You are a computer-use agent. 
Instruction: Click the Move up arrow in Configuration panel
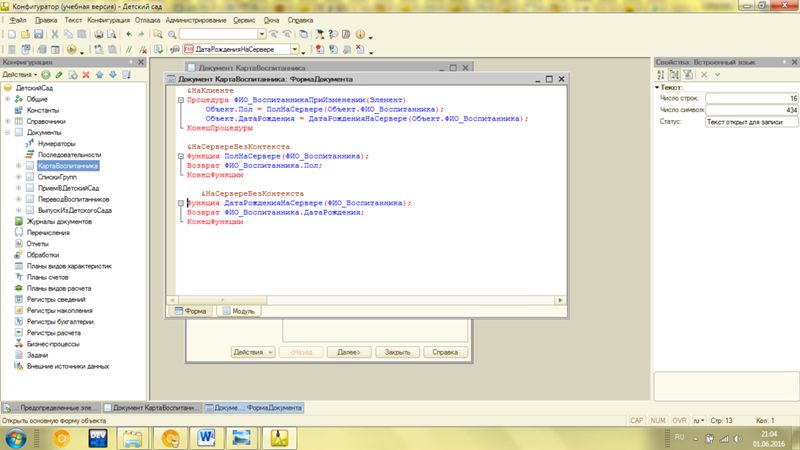(99, 75)
